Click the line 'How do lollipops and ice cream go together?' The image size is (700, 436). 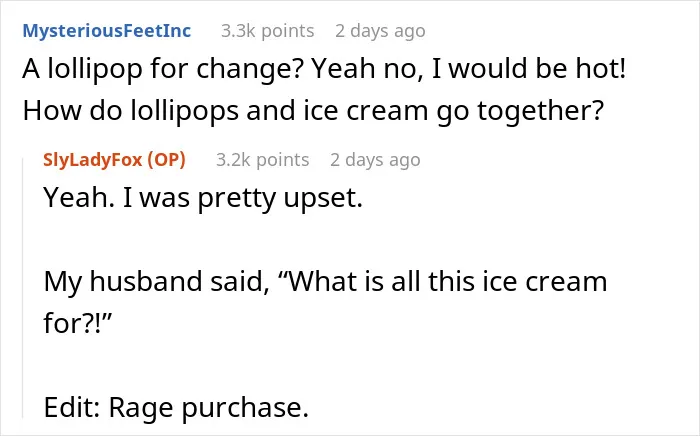tap(313, 111)
